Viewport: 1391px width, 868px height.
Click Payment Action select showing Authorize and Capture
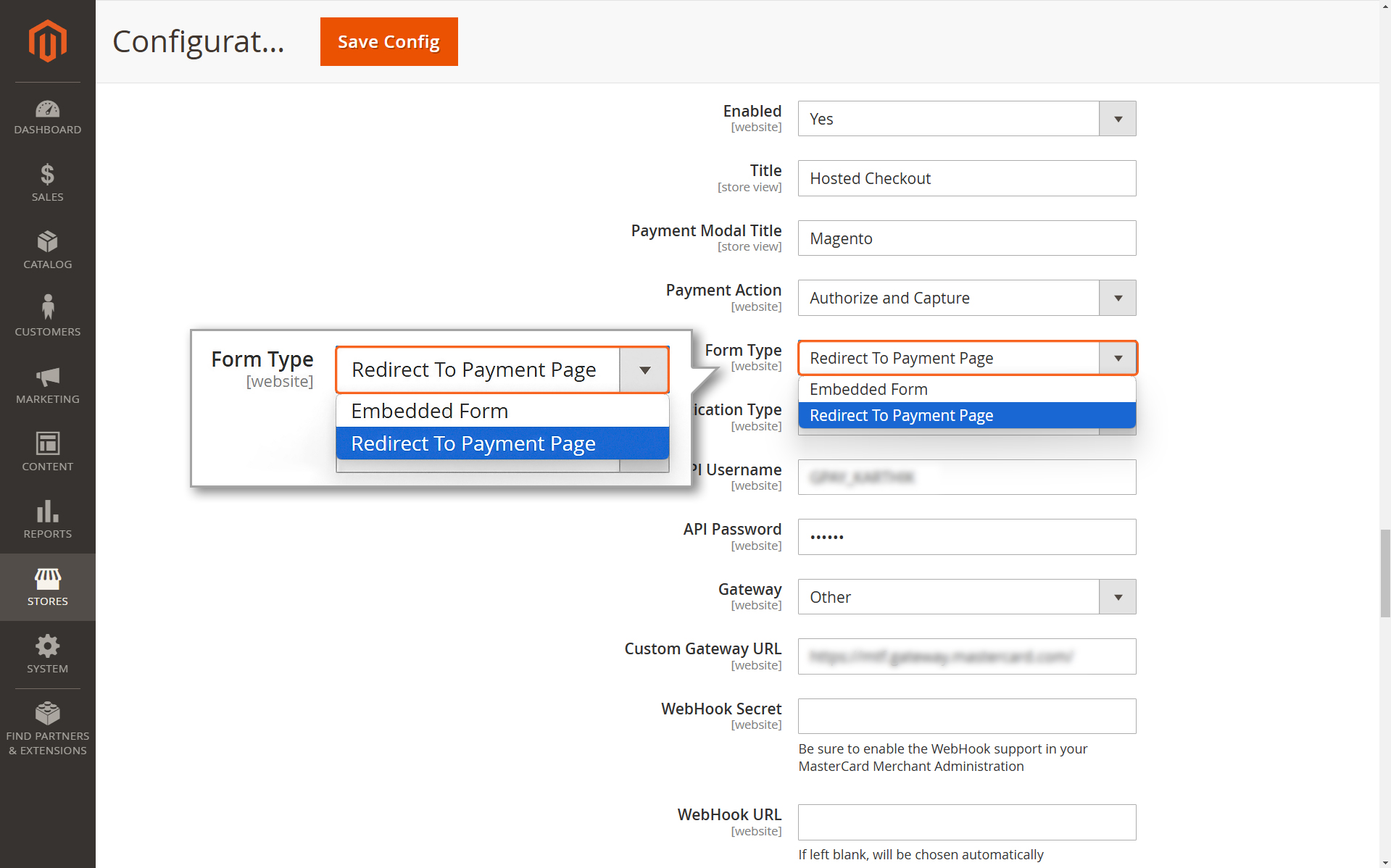[x=967, y=298]
